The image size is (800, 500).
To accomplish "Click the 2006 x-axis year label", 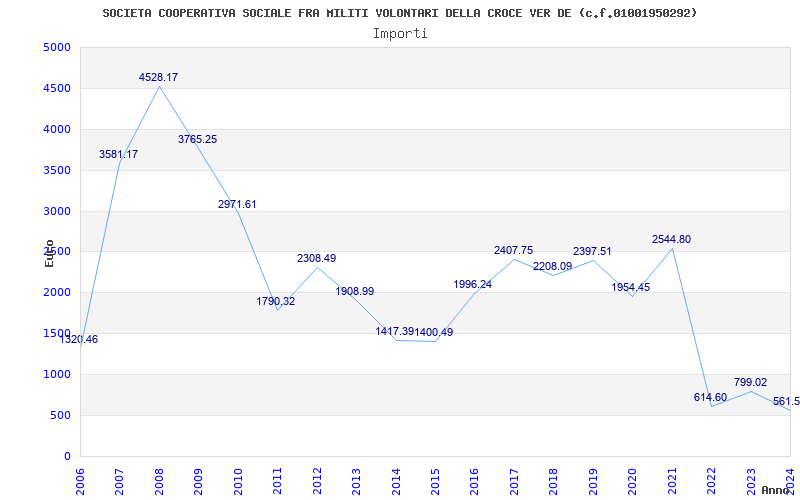I will pyautogui.click(x=80, y=482).
